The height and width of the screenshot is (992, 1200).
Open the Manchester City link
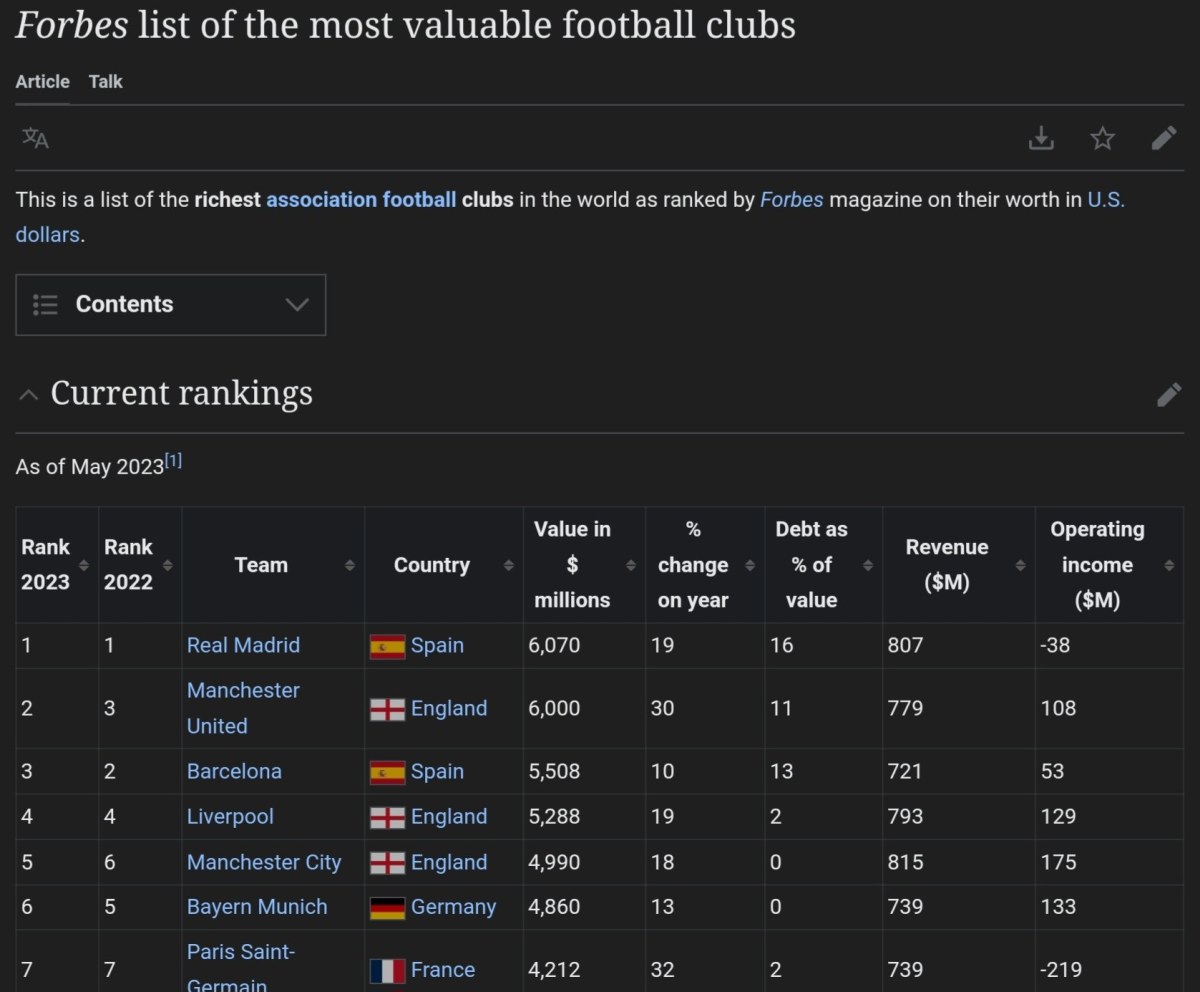tap(264, 862)
